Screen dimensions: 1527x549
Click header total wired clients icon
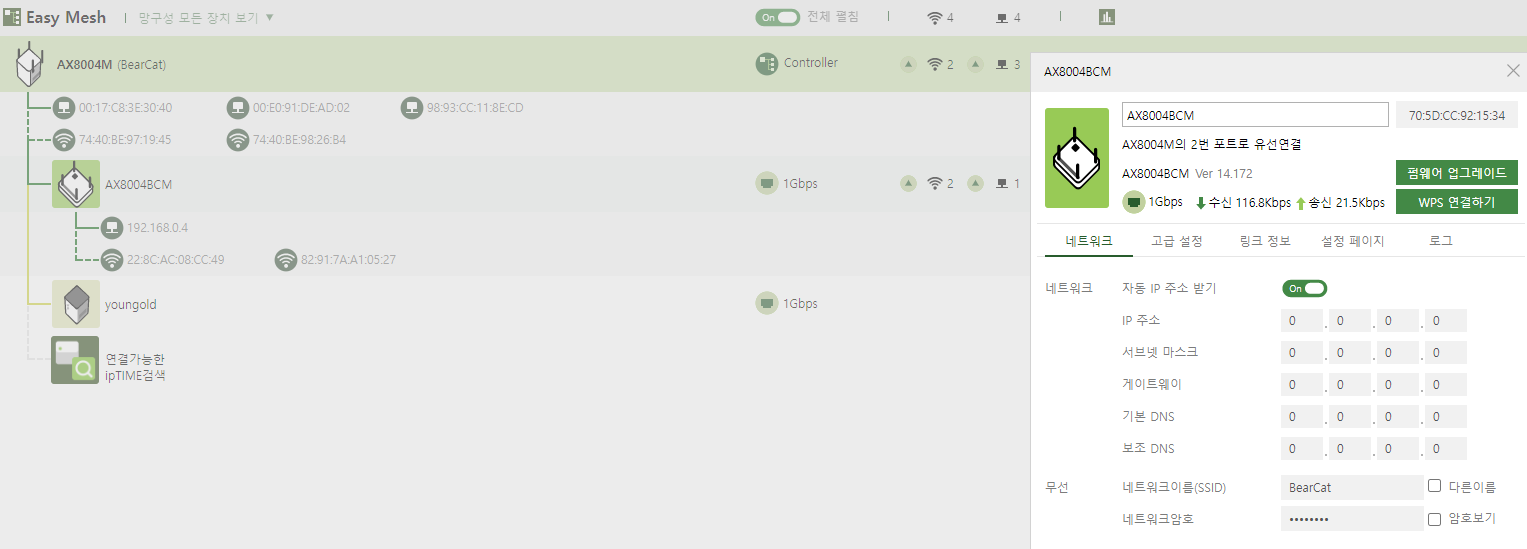(x=1002, y=18)
